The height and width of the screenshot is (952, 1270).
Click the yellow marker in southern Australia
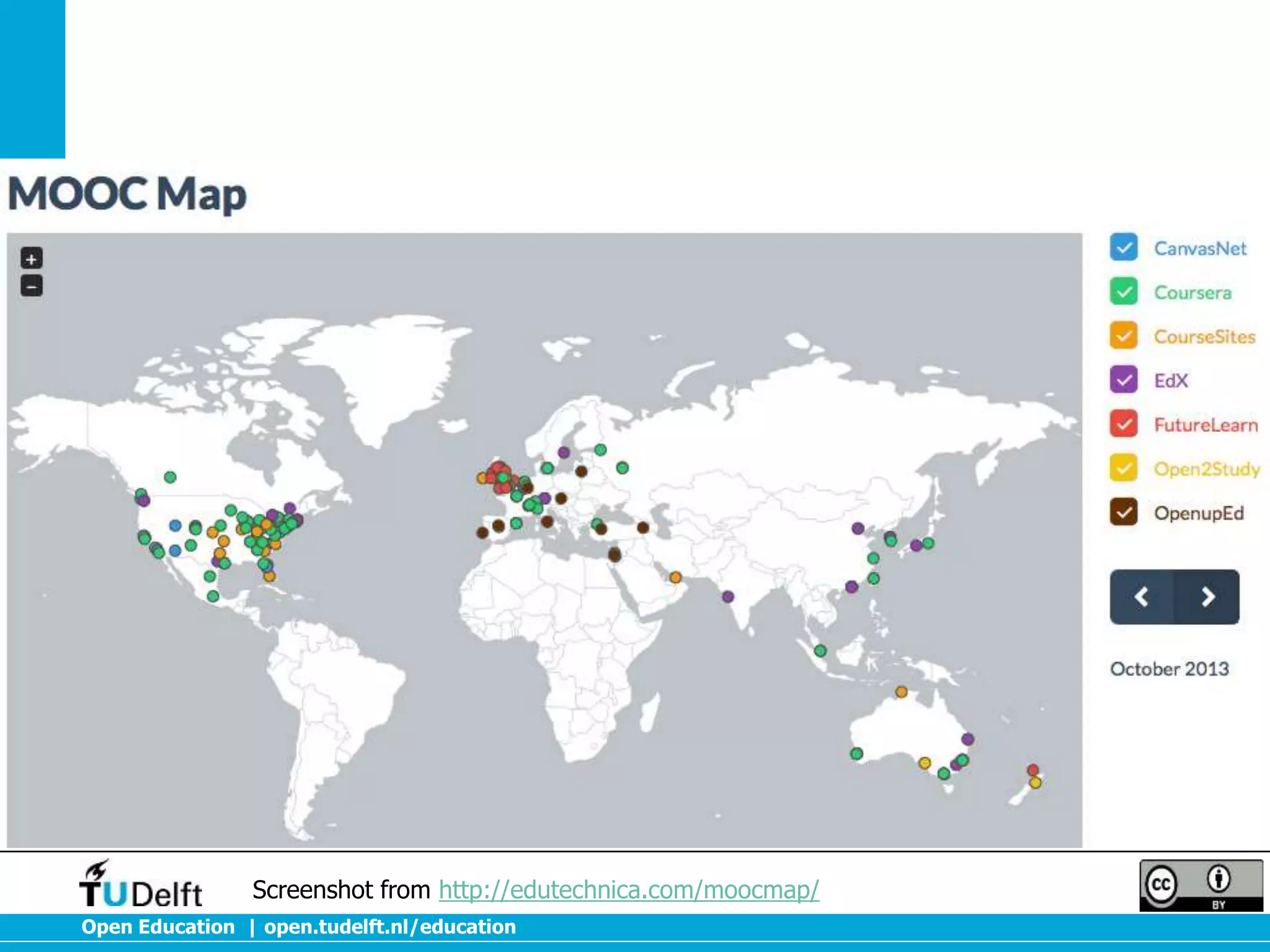pyautogui.click(x=925, y=763)
